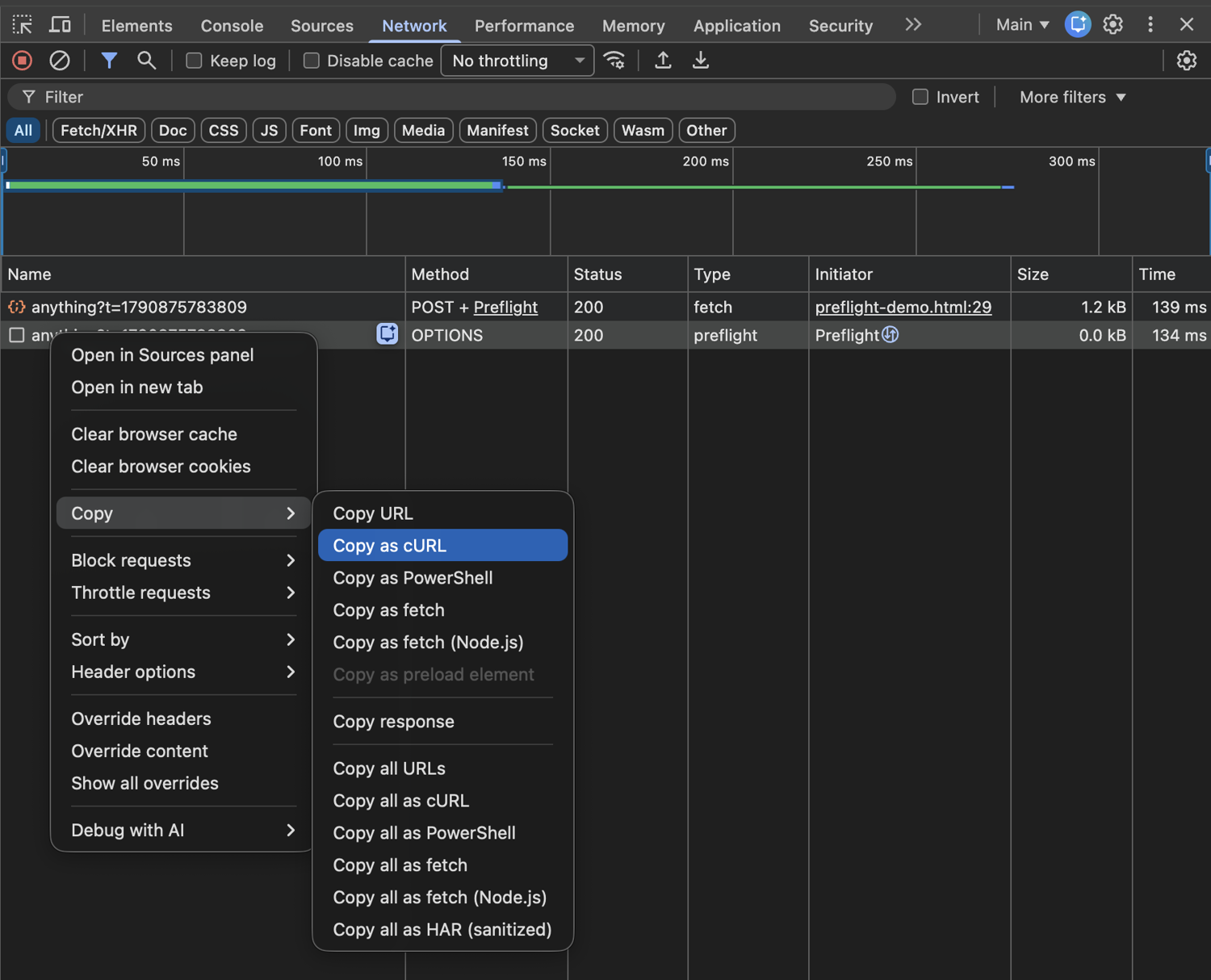Expand the Debug with AI submenu
The width and height of the screenshot is (1211, 980).
[184, 830]
